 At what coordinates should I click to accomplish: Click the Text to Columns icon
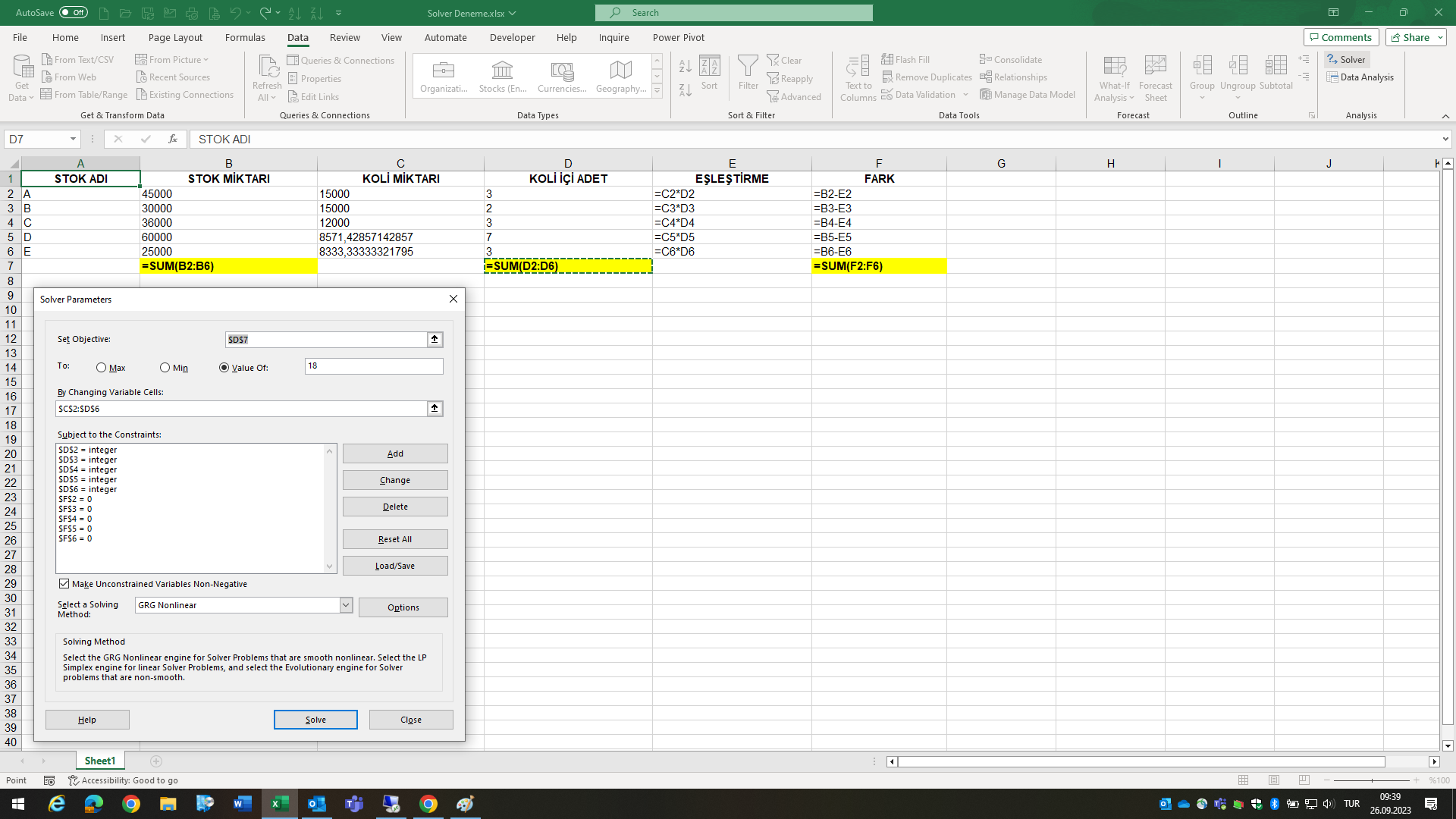858,77
